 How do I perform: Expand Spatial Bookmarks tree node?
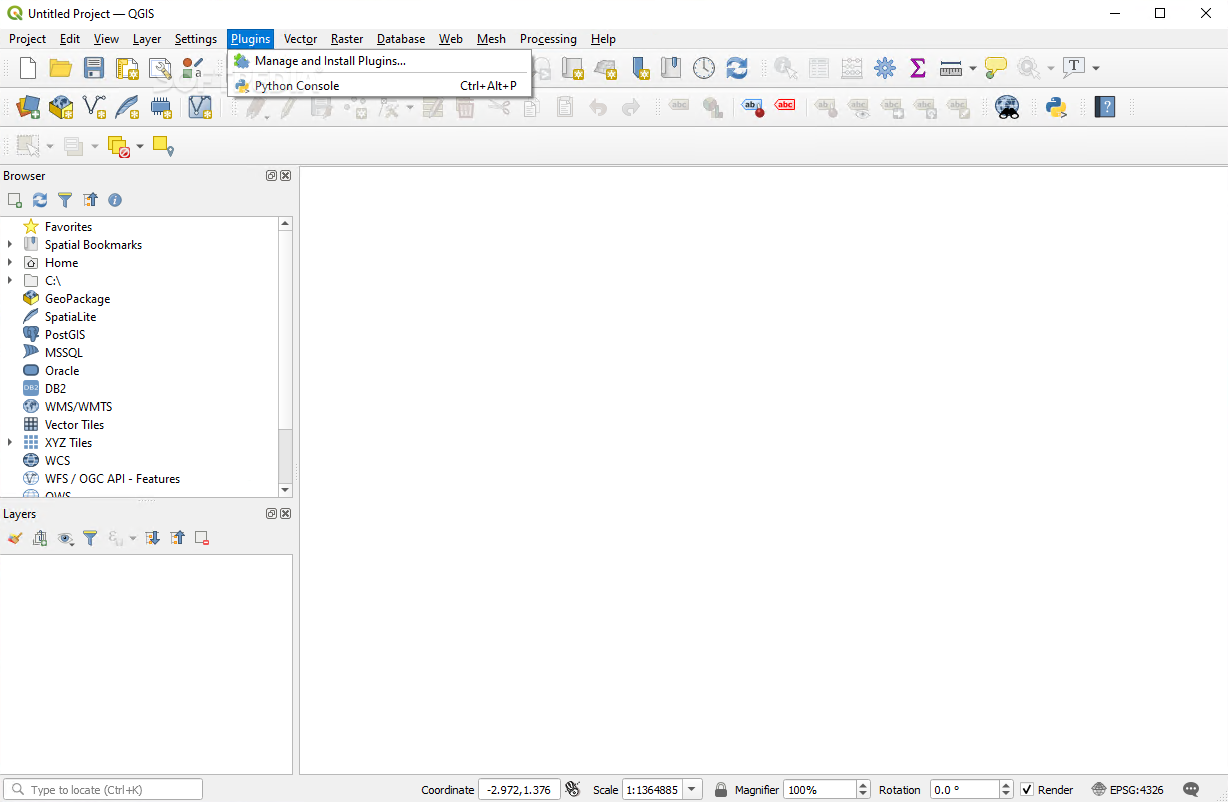[x=10, y=245]
